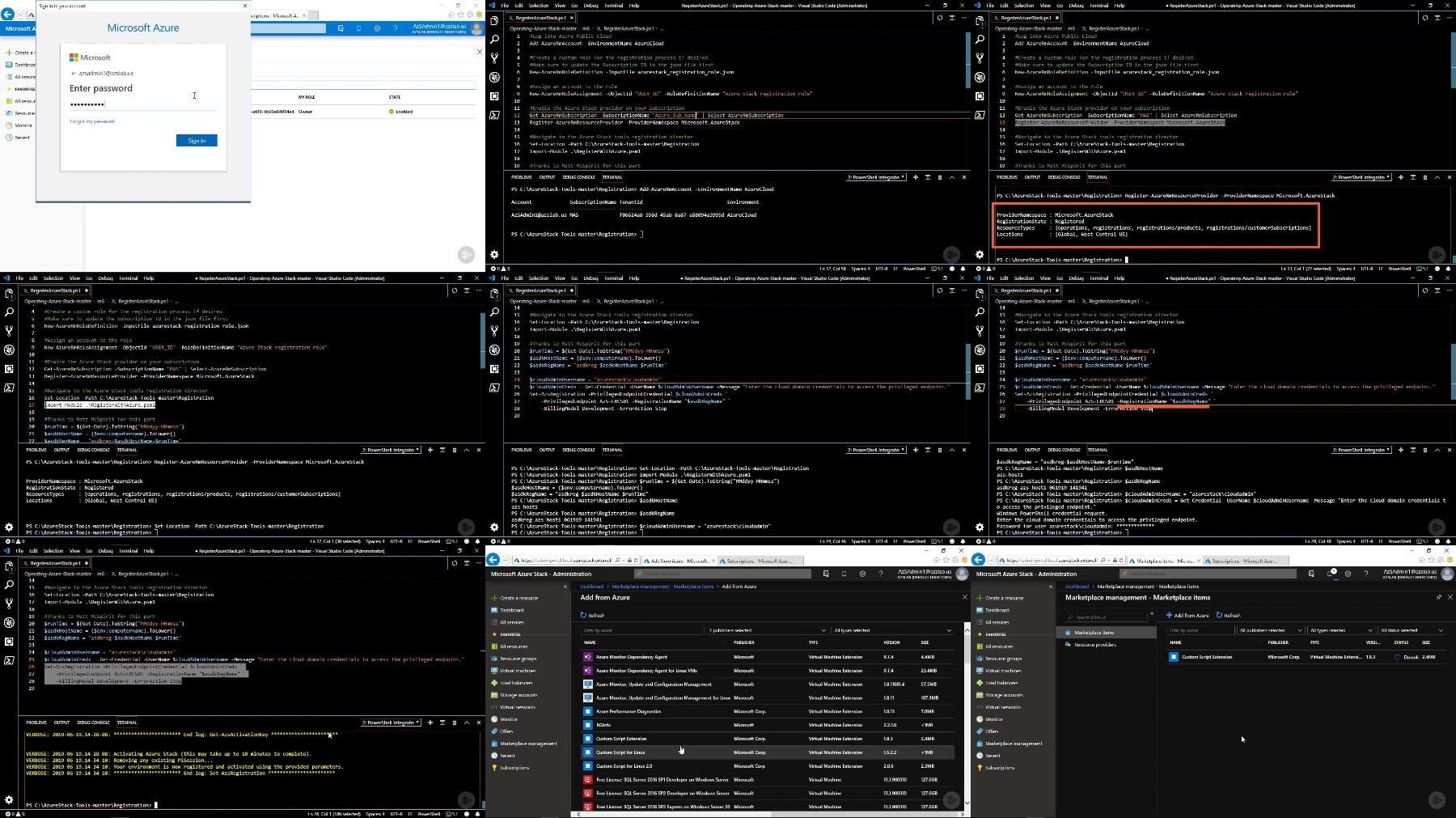Expand the 'All publishers selected' dropdown
This screenshot has width=1456, height=818.
[1271, 630]
